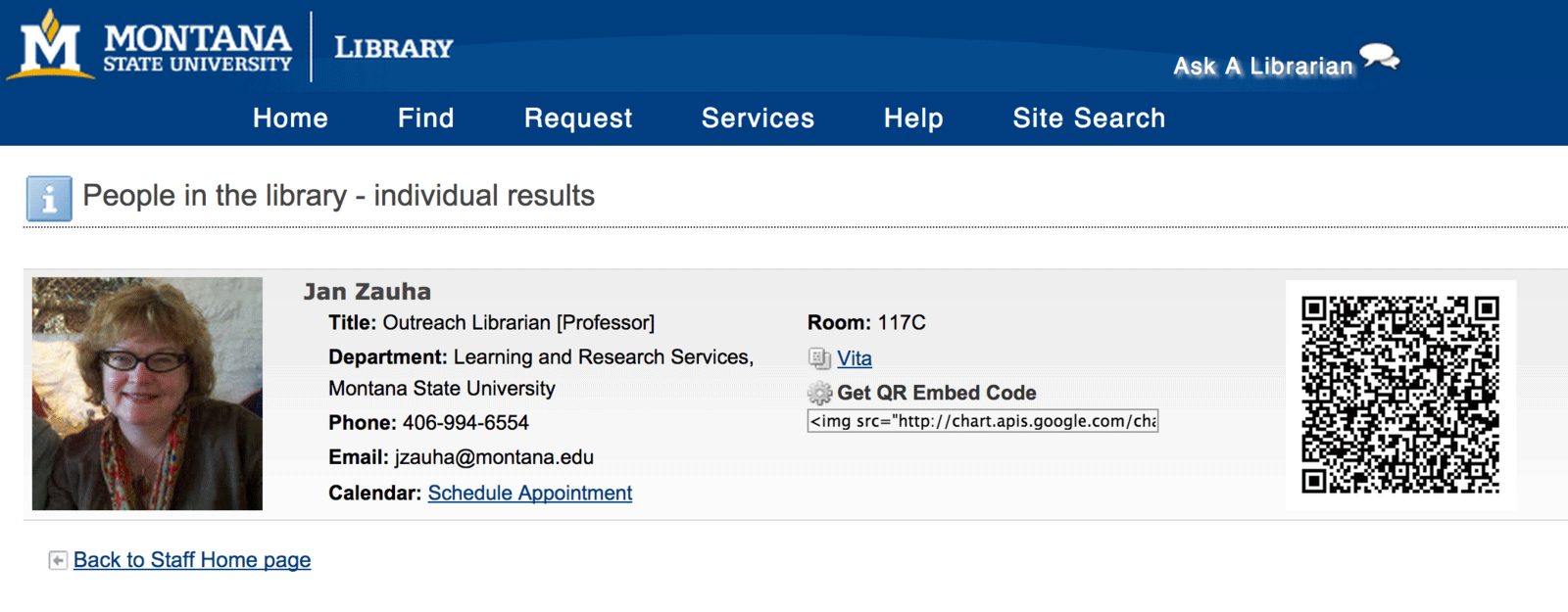The height and width of the screenshot is (612, 1568).
Task: Go back to Staff Home page link
Action: [192, 560]
